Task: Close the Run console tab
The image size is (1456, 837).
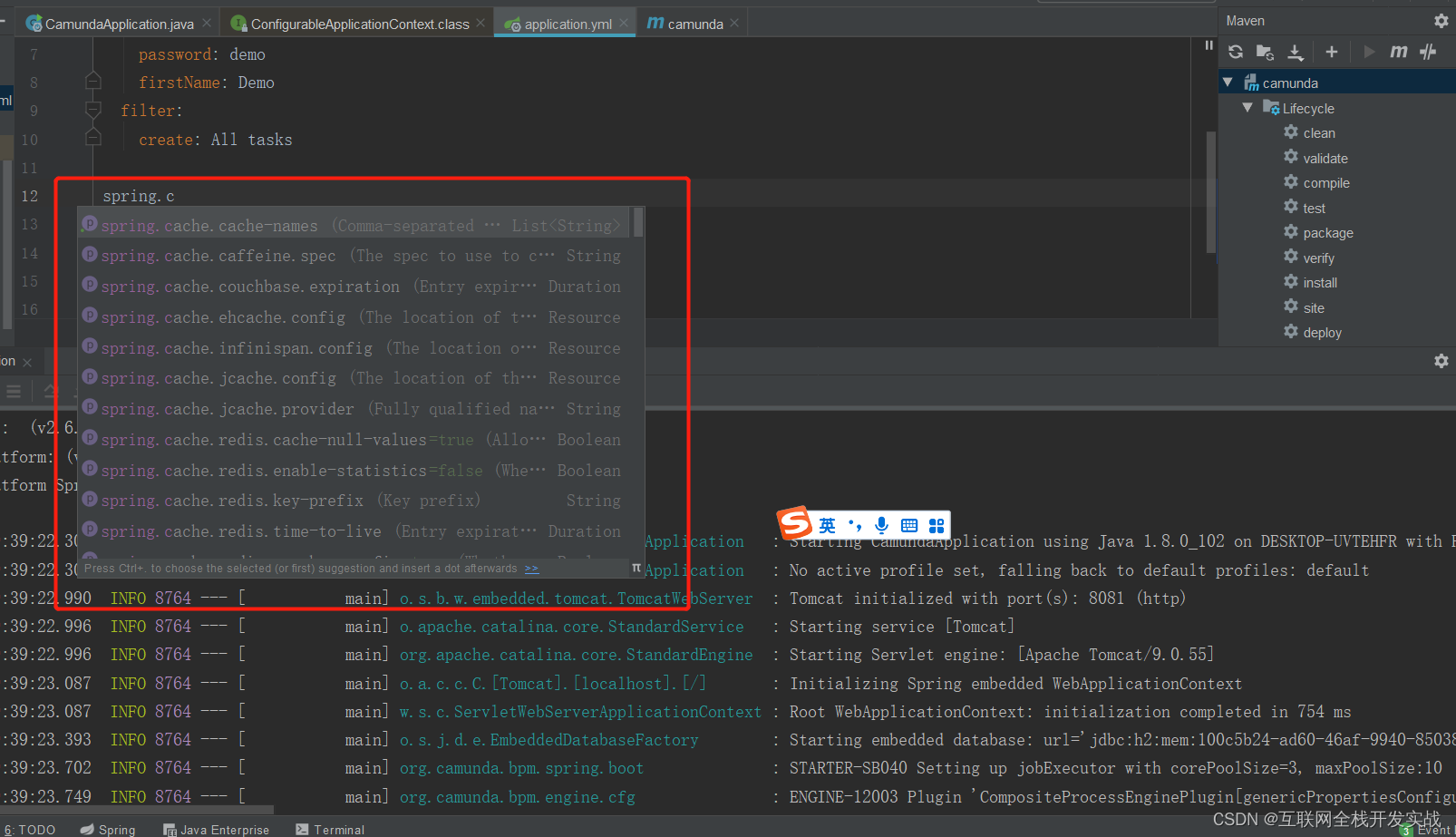Action: click(x=27, y=362)
